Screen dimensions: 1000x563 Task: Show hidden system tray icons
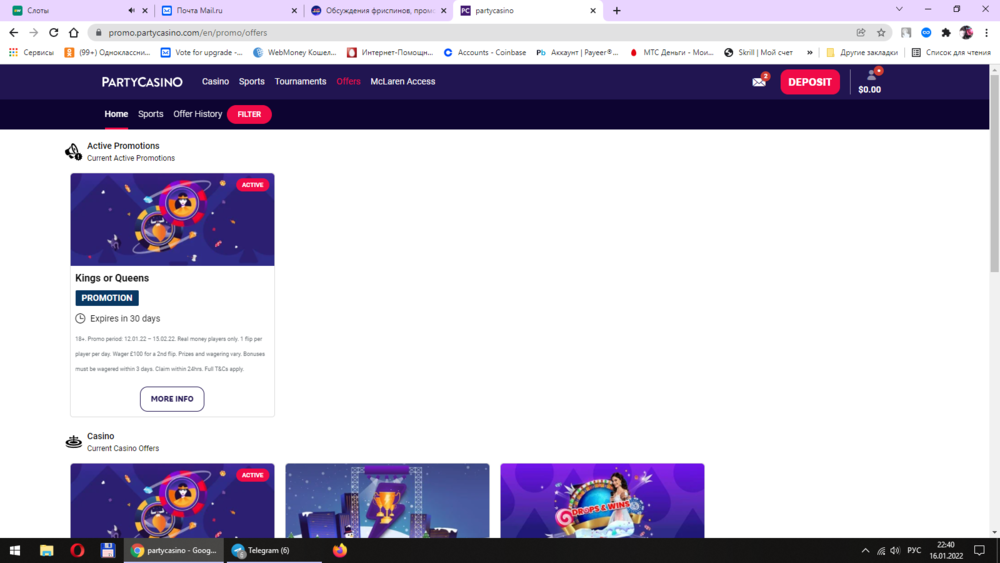(865, 550)
